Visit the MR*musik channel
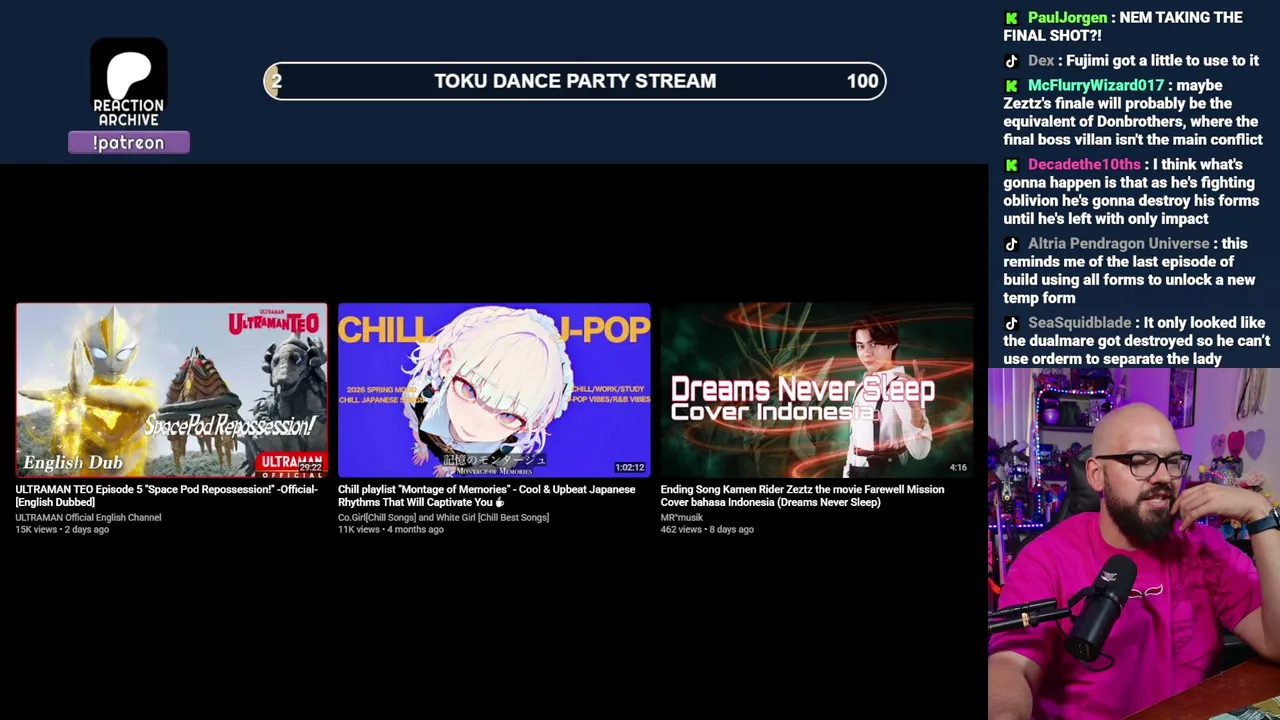Screen dimensions: 1280x720 coord(682,518)
